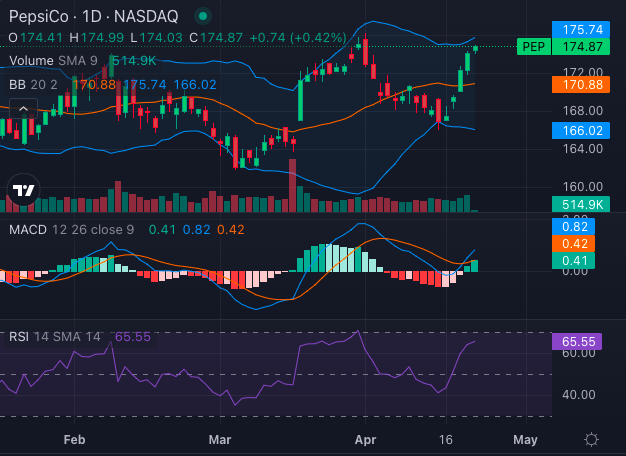Click the MACD legend value 0.82

pyautogui.click(x=196, y=230)
